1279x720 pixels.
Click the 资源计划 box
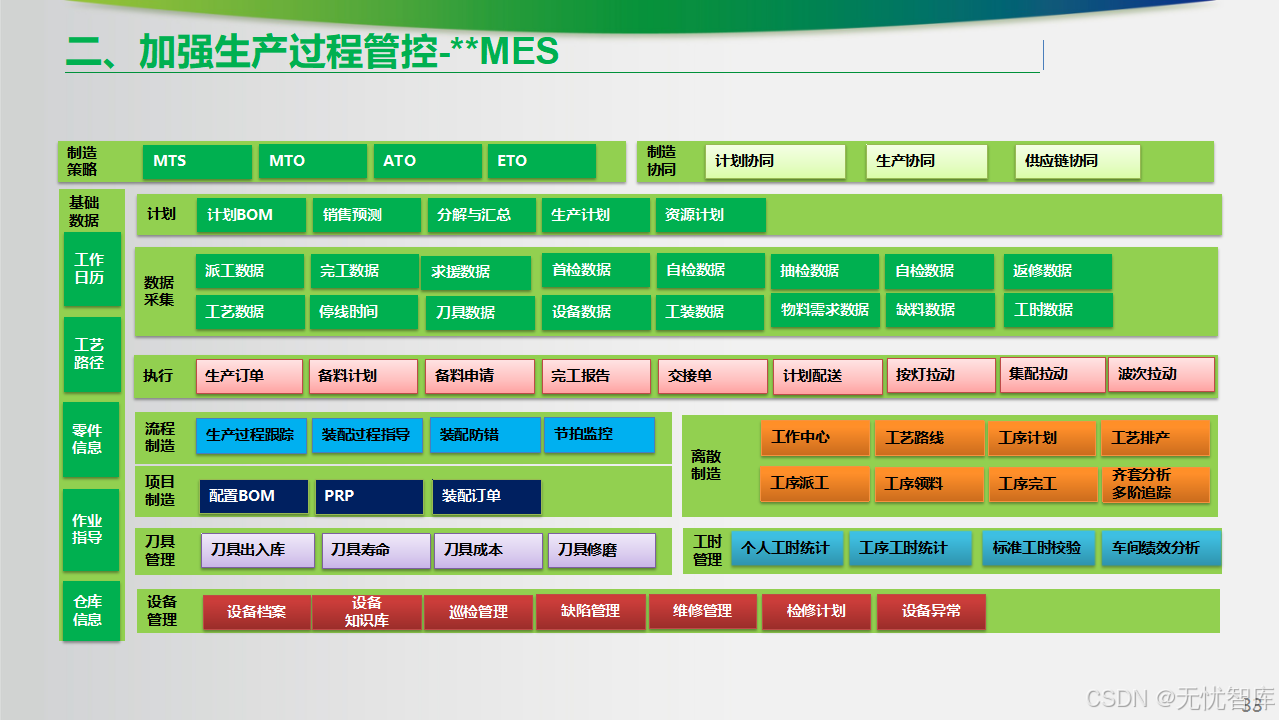[x=710, y=215]
